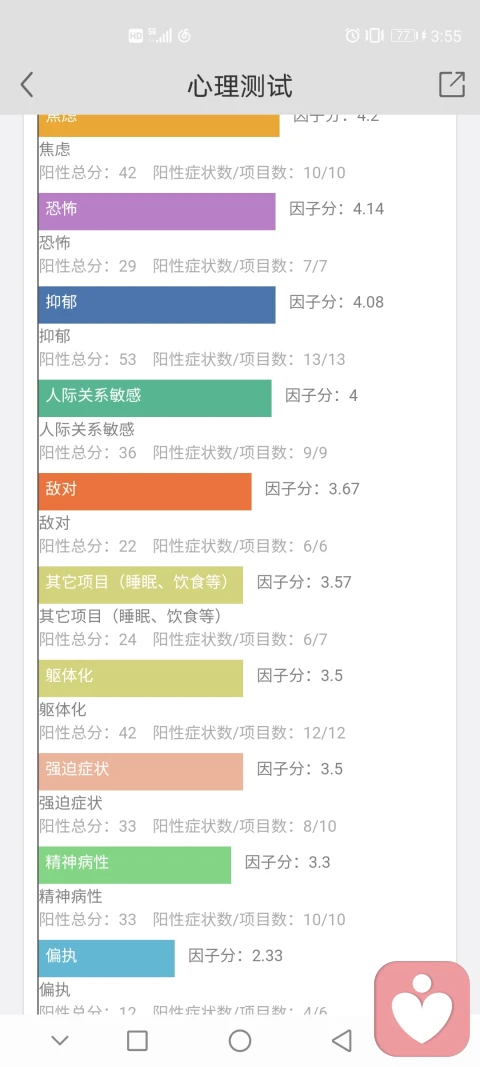Viewport: 480px width, 1067px height.
Task: Select the purple 恐怖 bar
Action: (157, 211)
